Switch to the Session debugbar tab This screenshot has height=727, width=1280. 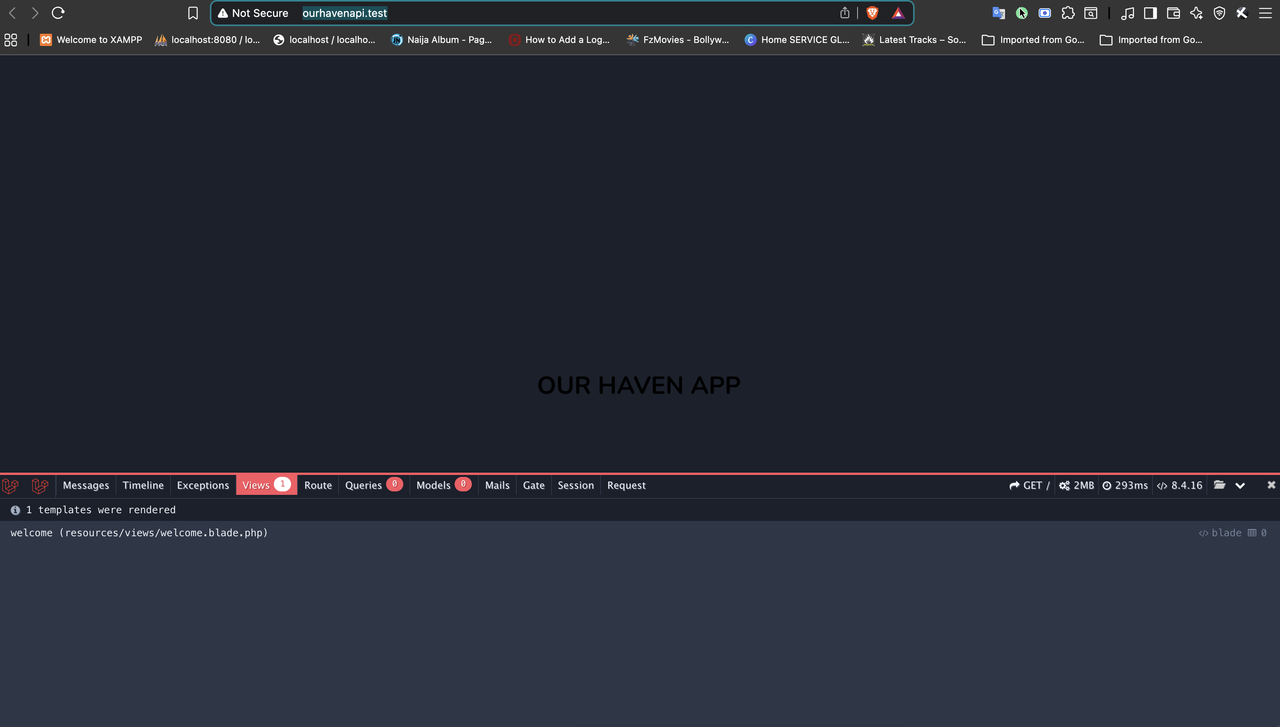click(576, 486)
